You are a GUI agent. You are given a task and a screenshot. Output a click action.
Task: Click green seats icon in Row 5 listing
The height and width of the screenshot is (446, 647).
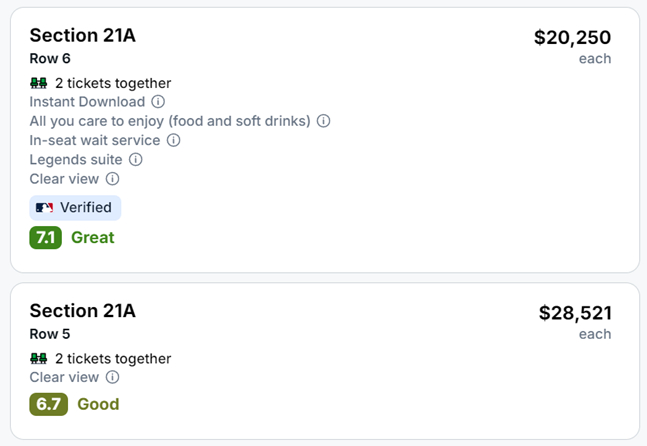pos(39,359)
